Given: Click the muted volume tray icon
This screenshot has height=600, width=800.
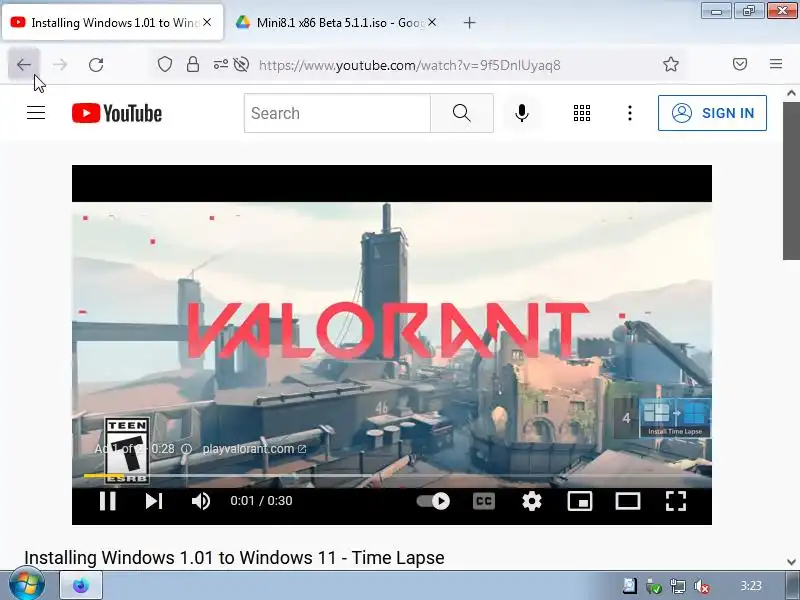Looking at the screenshot, I should (x=702, y=586).
